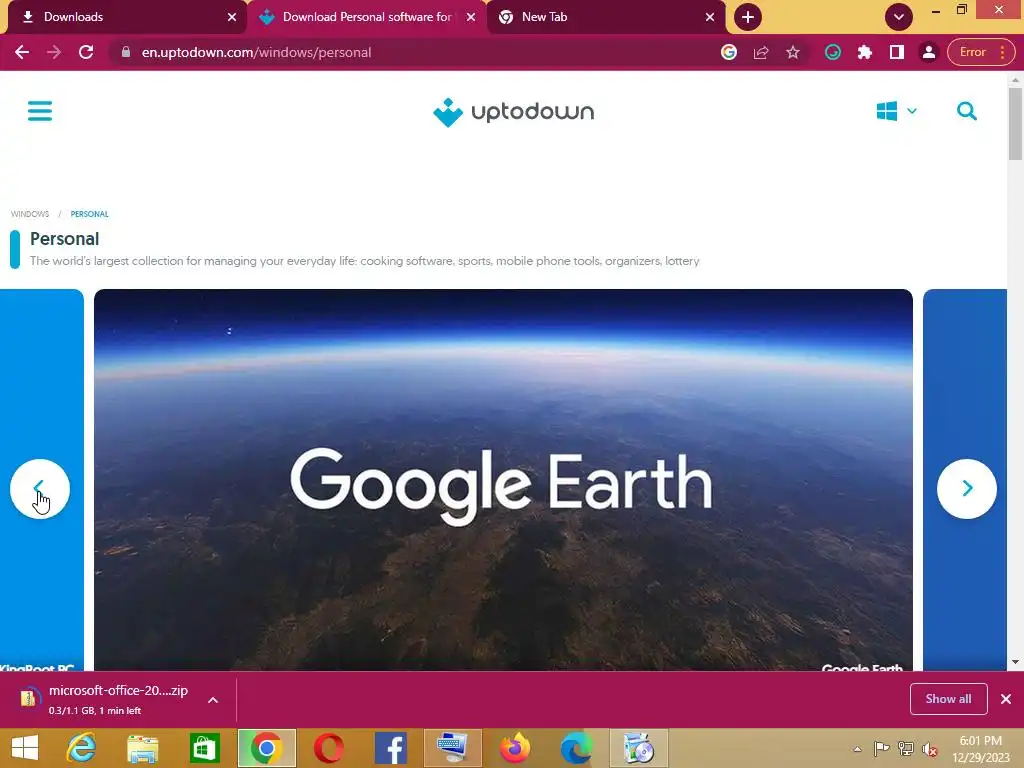Screen dimensions: 1024x768
Task: Click the page vertical scrollbar thumb
Action: (1015, 124)
